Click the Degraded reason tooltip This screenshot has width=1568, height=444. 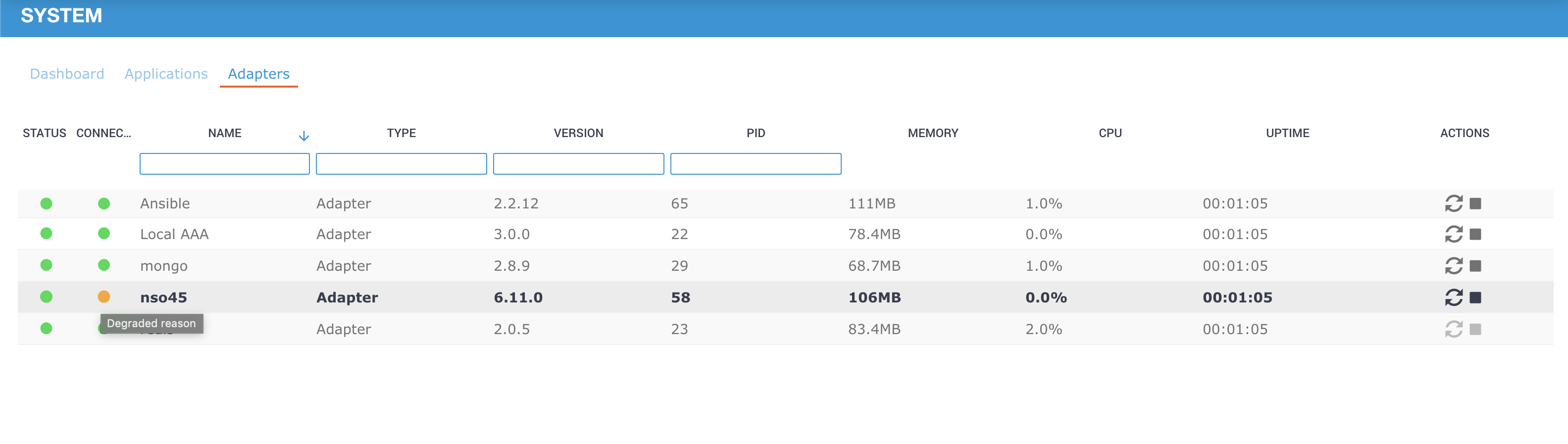tap(152, 324)
